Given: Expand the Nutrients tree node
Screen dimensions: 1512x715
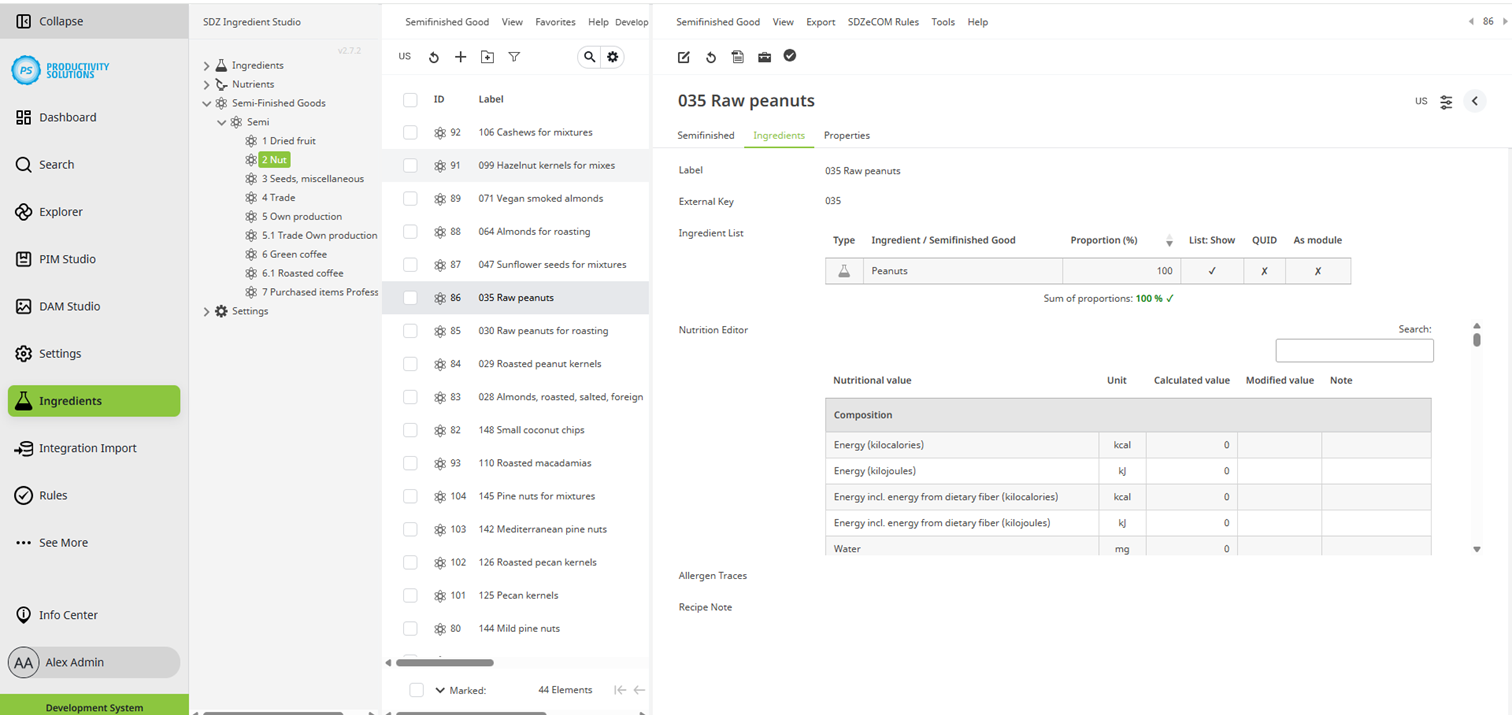Looking at the screenshot, I should click(x=206, y=84).
